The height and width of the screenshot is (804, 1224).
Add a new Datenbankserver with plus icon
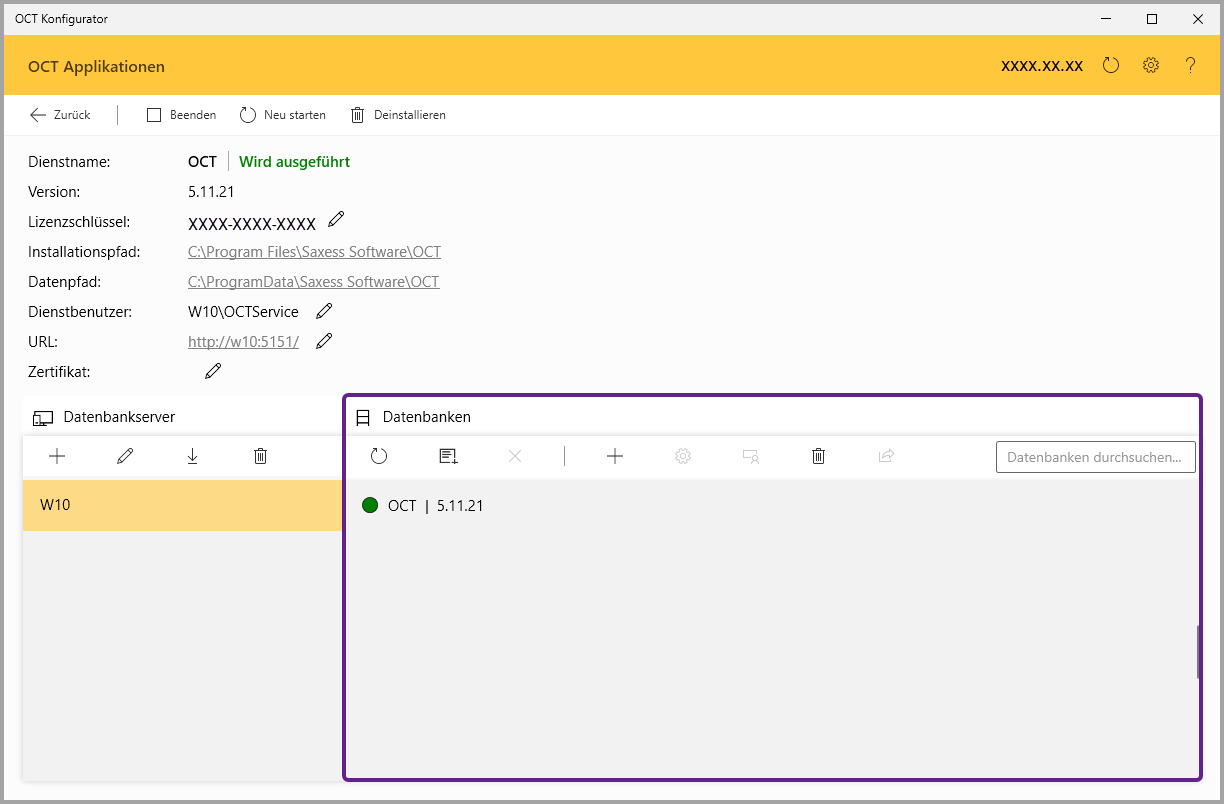pyautogui.click(x=57, y=456)
